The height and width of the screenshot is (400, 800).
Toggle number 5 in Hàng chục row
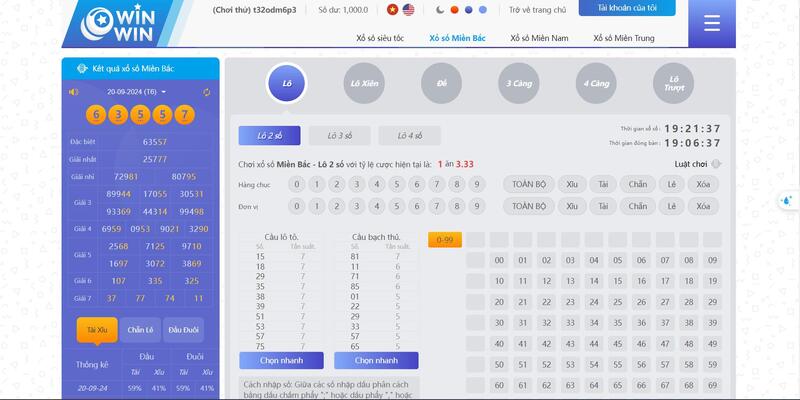[x=396, y=184]
